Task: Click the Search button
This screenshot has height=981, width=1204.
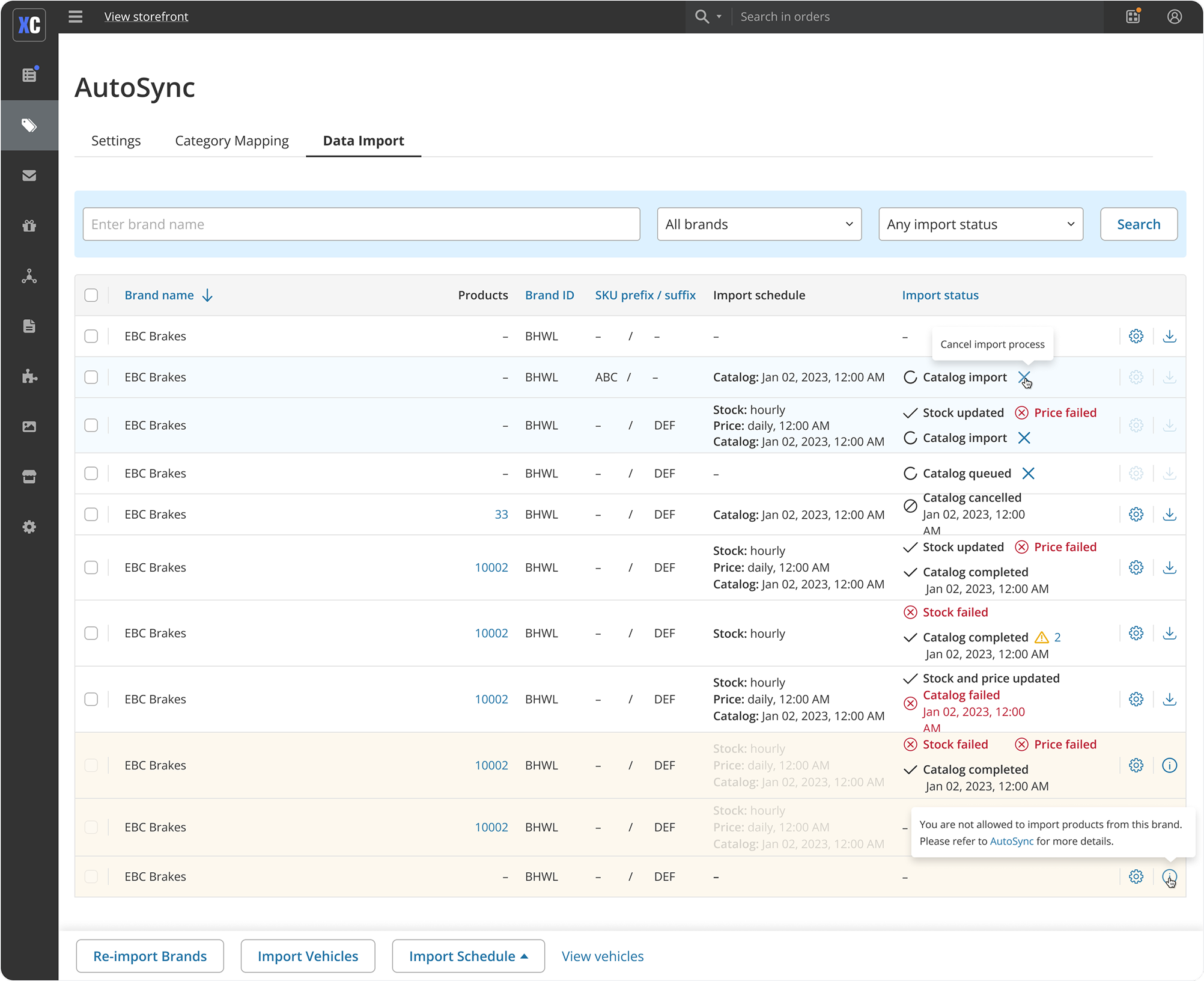Action: (1138, 224)
